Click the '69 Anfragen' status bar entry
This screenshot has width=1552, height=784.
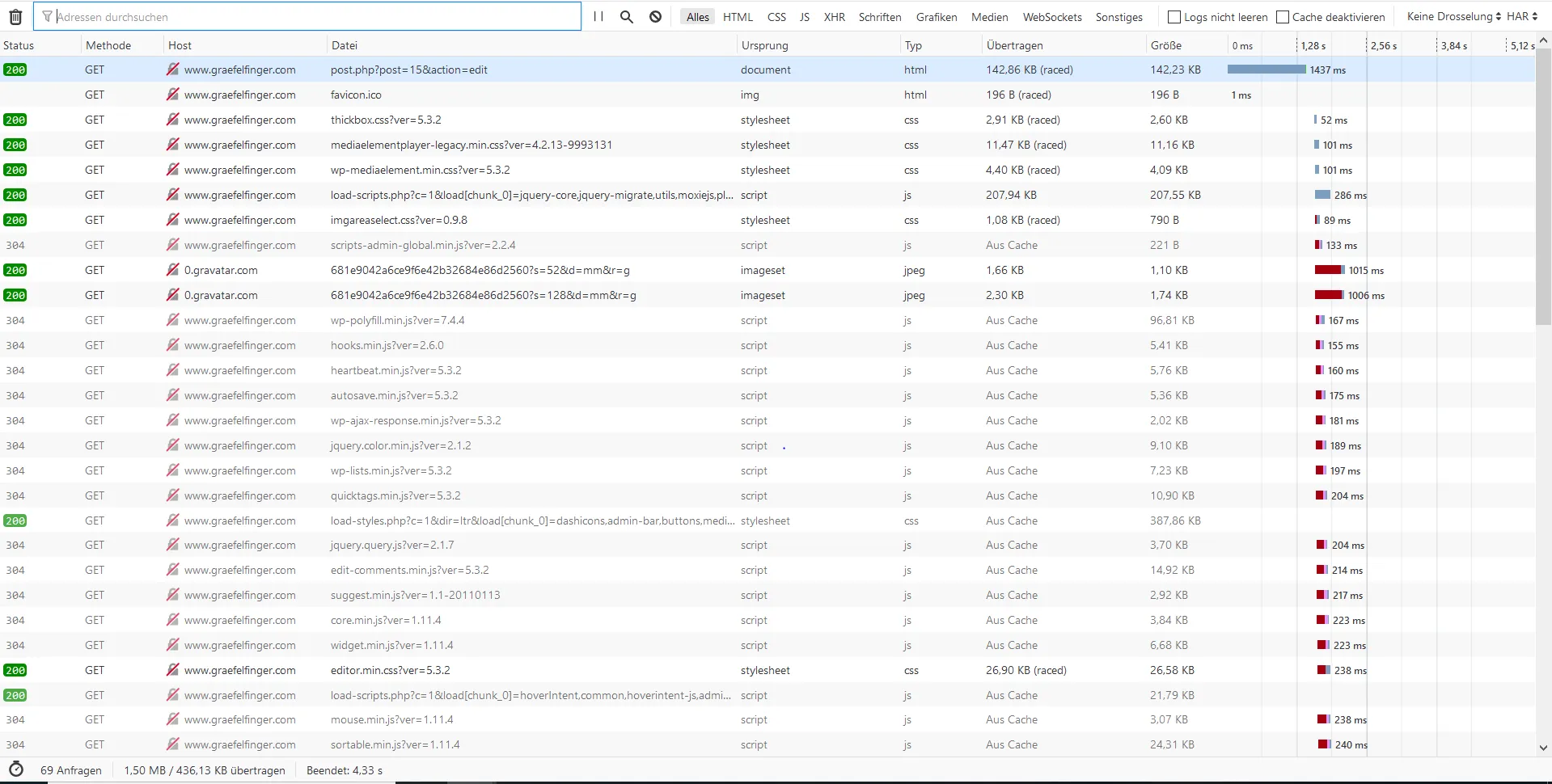pyautogui.click(x=71, y=770)
